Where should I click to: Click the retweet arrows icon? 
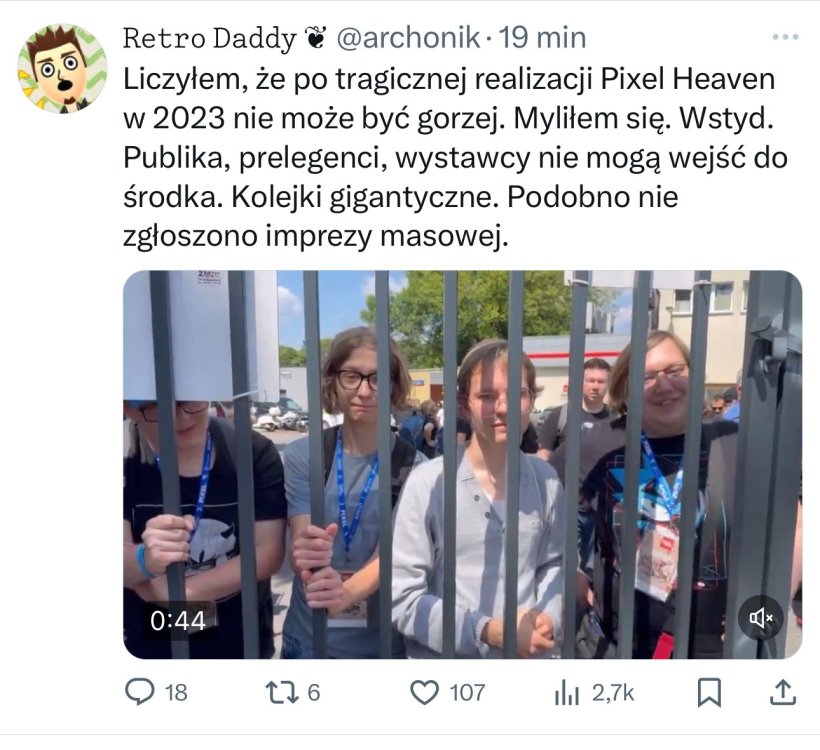tap(282, 692)
